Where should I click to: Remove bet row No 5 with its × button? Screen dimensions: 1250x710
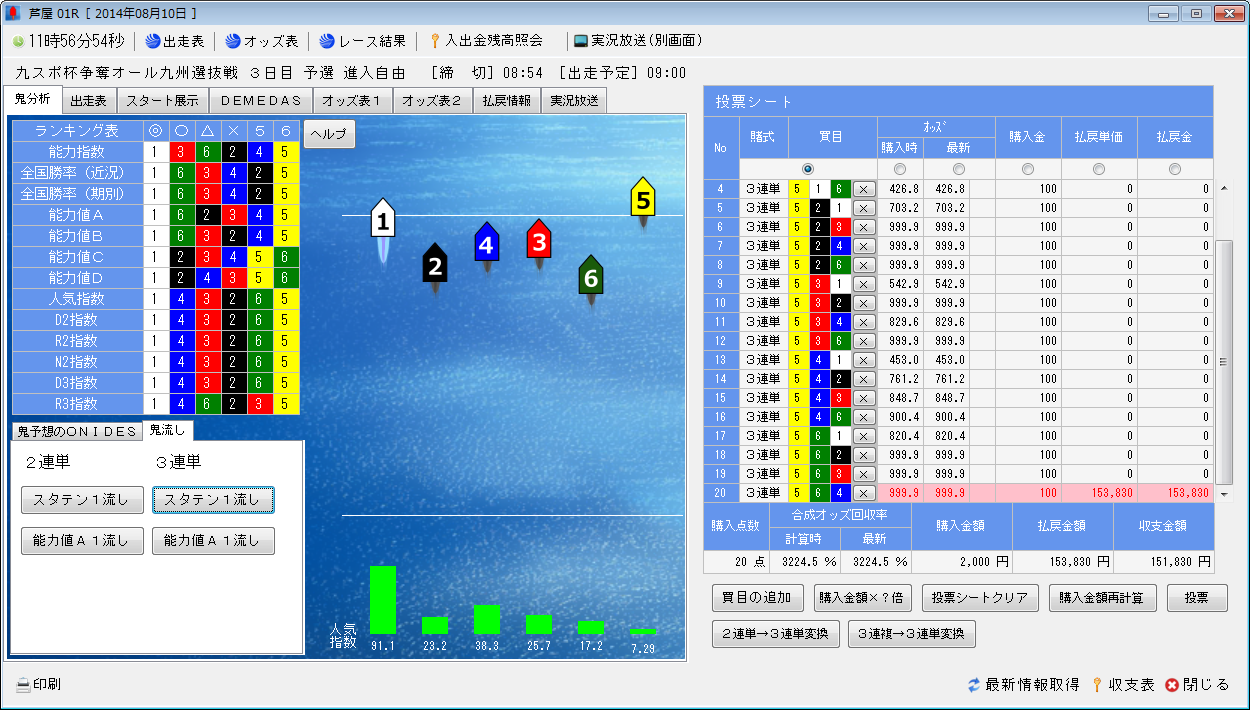[x=864, y=207]
